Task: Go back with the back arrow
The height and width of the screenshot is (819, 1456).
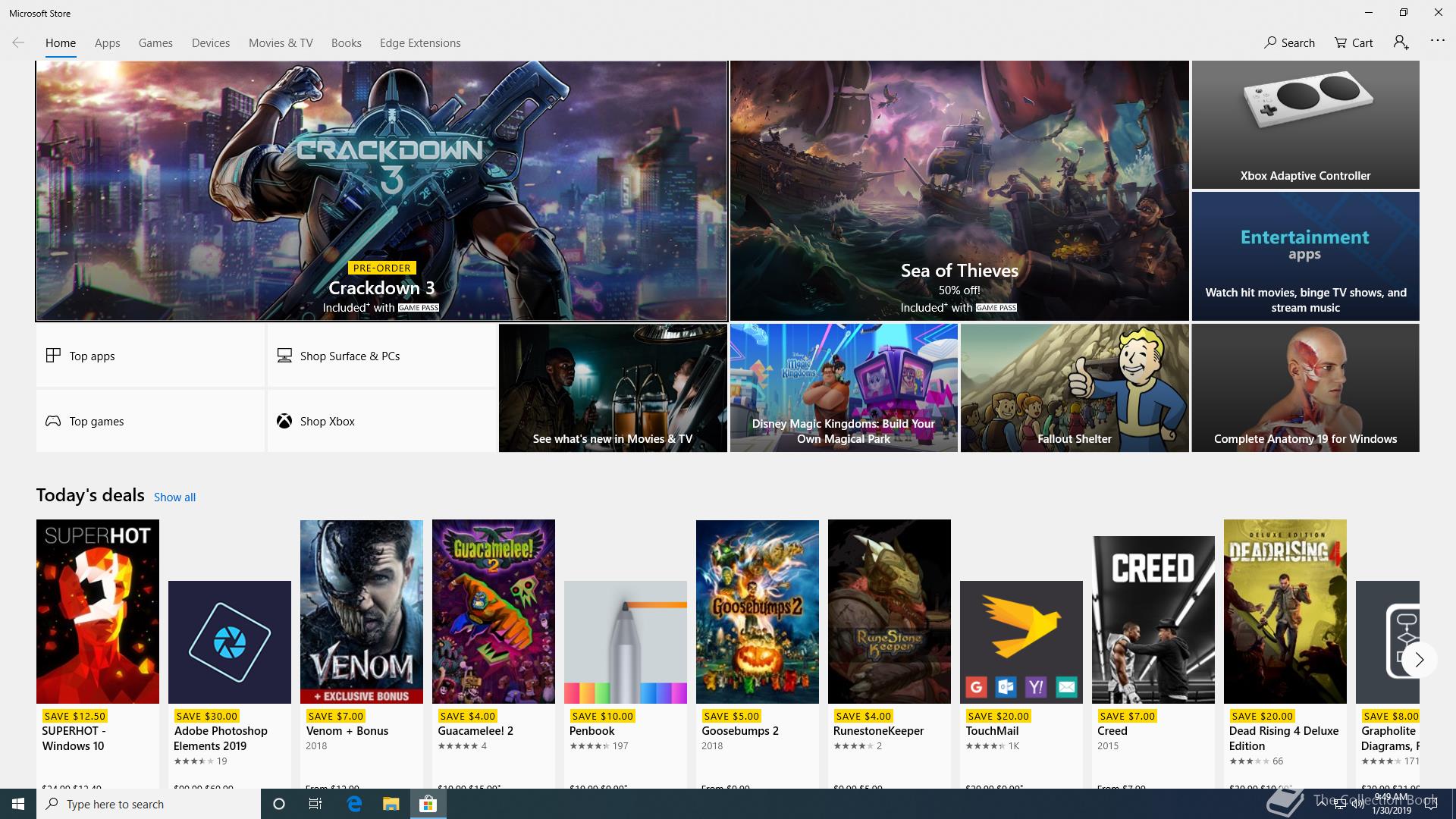Action: pyautogui.click(x=18, y=42)
